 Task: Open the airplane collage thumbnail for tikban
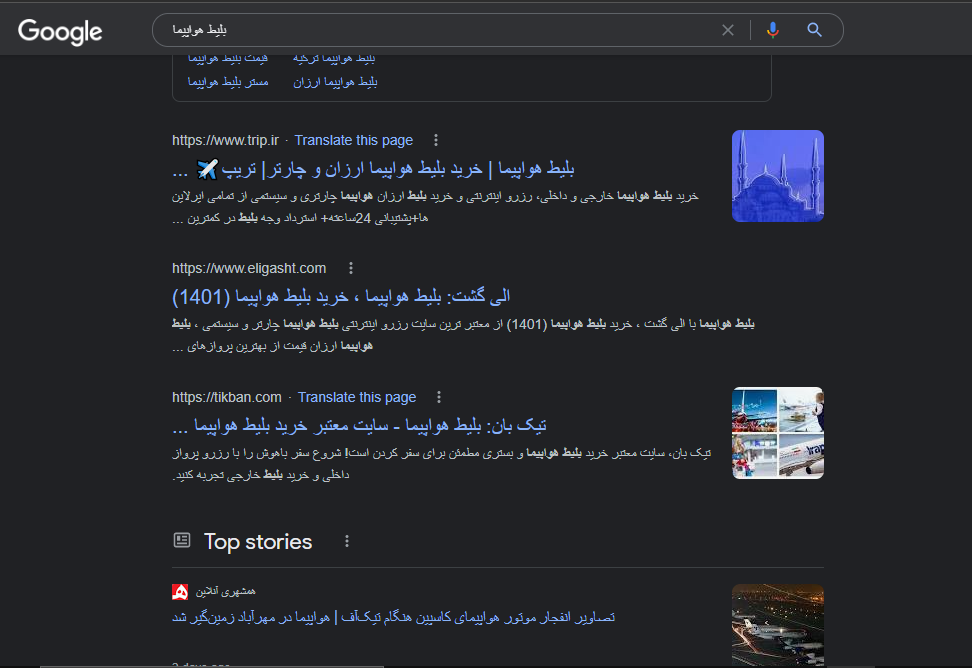(777, 433)
